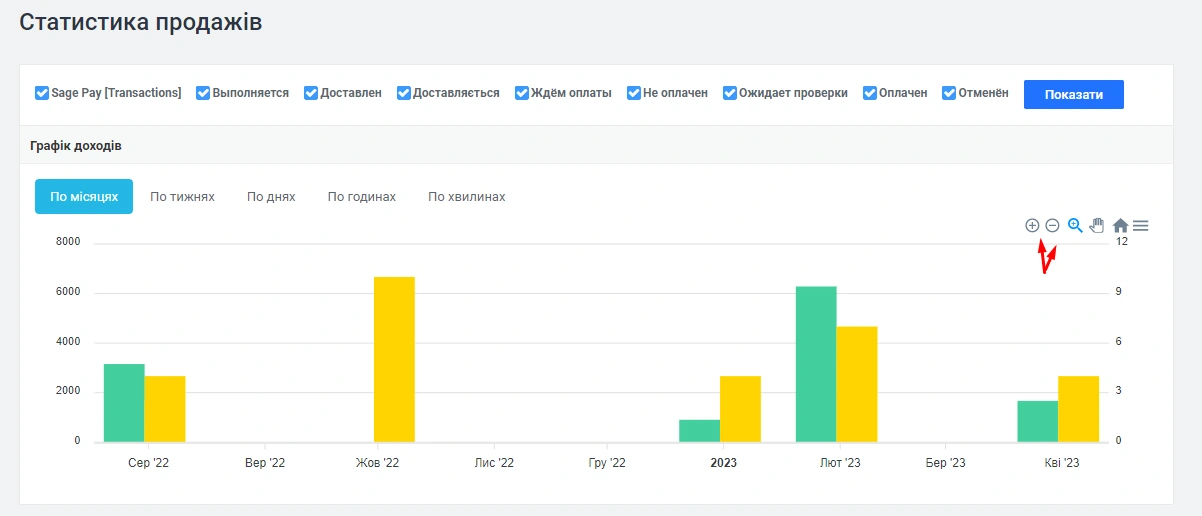Image resolution: width=1202 pixels, height=516 pixels.
Task: Disable the Ждём оплаты filter checkbox
Action: [x=522, y=93]
